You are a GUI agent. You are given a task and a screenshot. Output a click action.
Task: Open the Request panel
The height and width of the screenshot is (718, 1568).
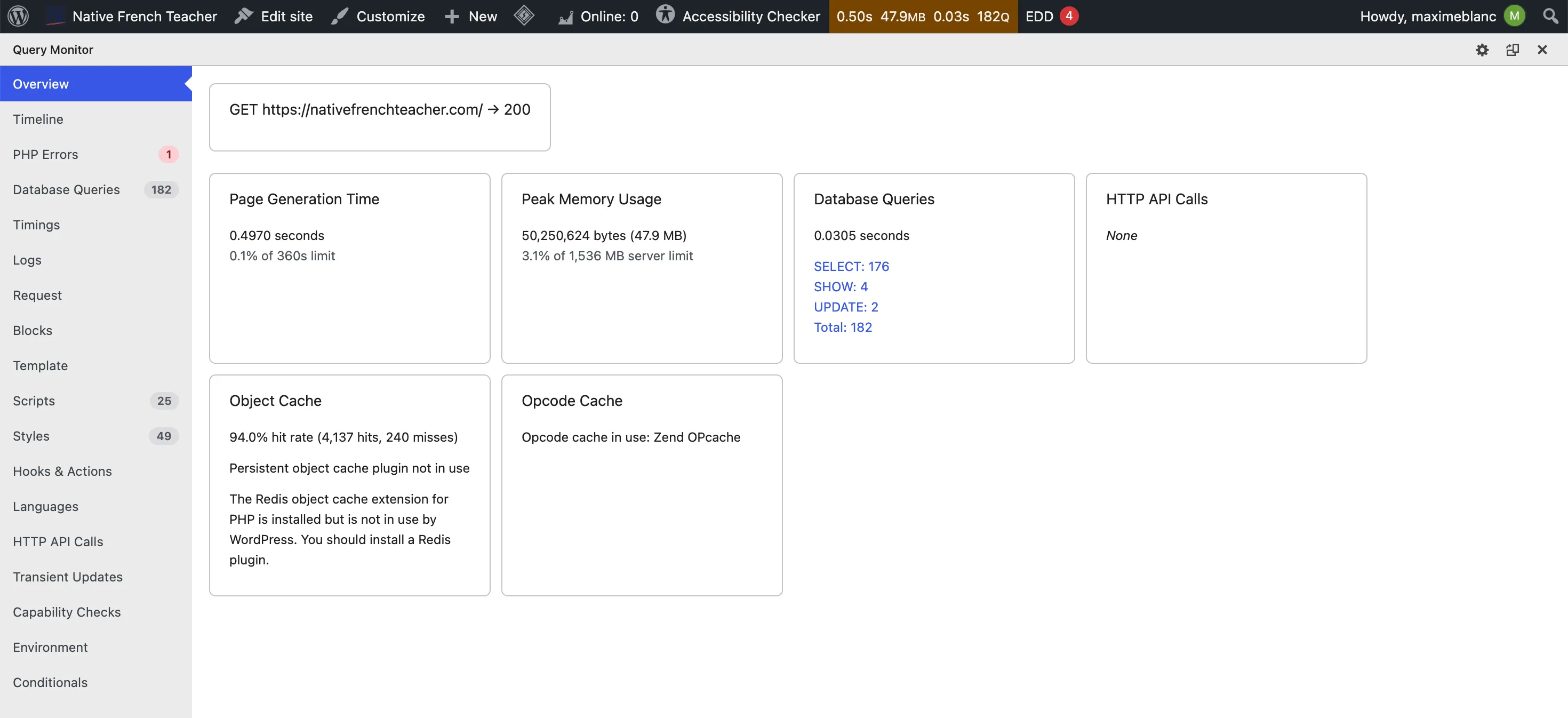(x=95, y=296)
